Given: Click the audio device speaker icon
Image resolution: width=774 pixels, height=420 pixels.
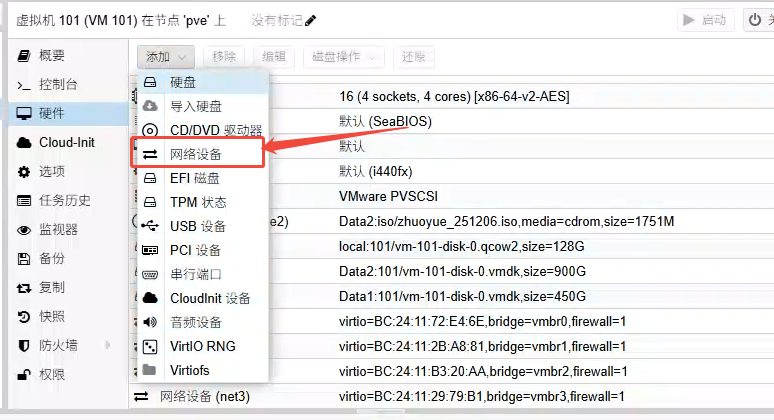Looking at the screenshot, I should point(150,322).
